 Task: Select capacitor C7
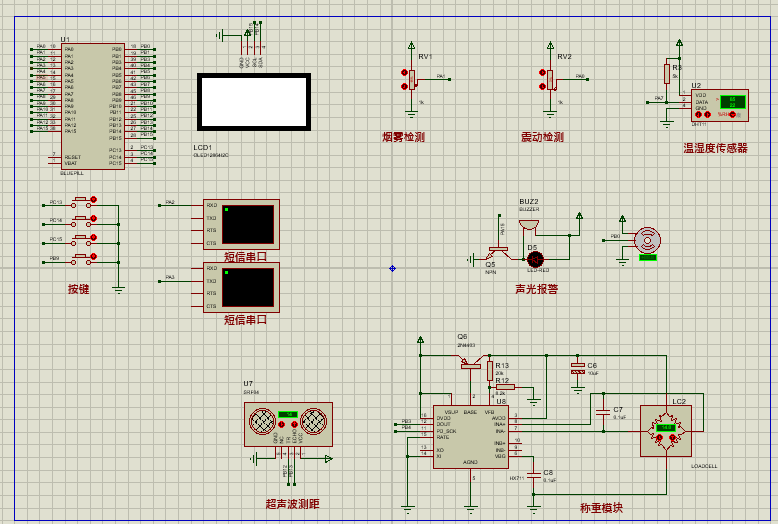point(603,412)
